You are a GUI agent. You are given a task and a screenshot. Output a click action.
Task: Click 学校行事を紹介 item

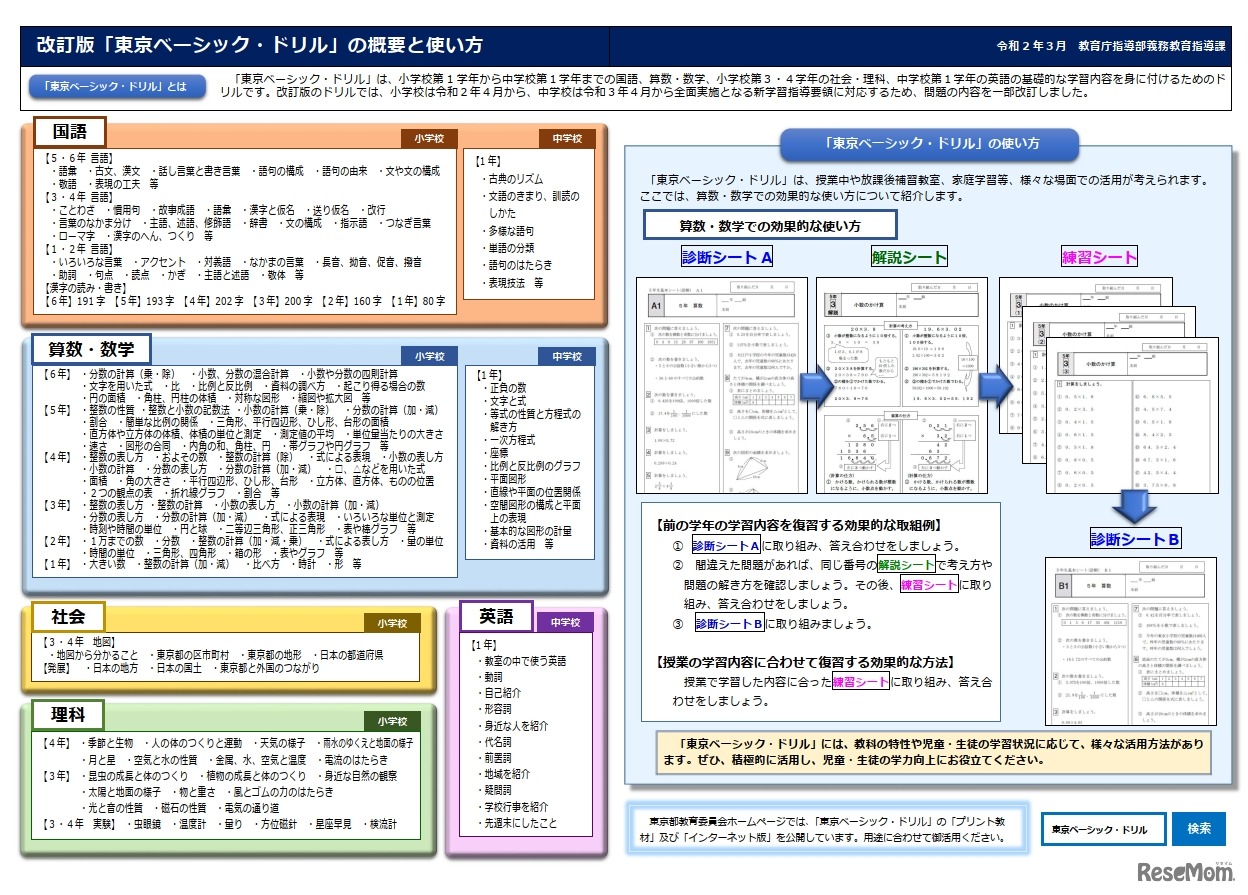click(x=517, y=807)
